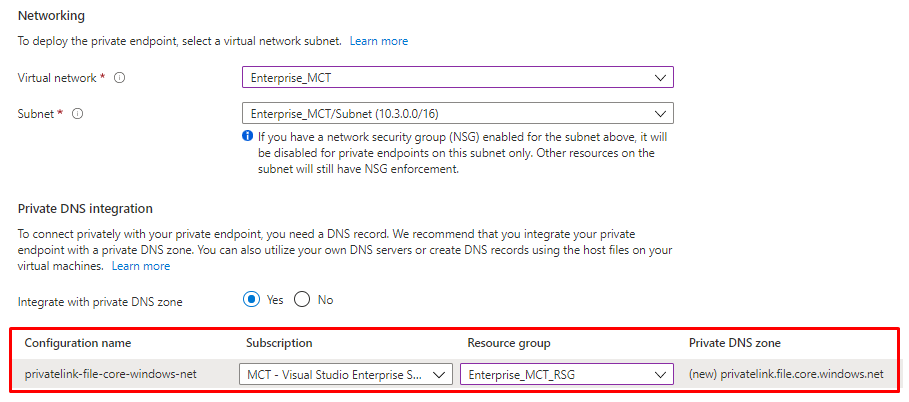
Task: Click the info icon beside Subnet label
Action: (x=77, y=114)
